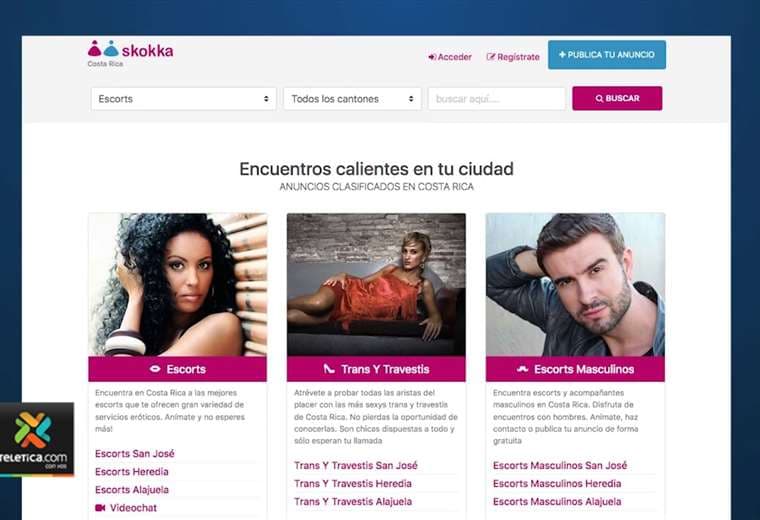Click the video camera icon by Videochat
The width and height of the screenshot is (760, 520).
(100, 507)
